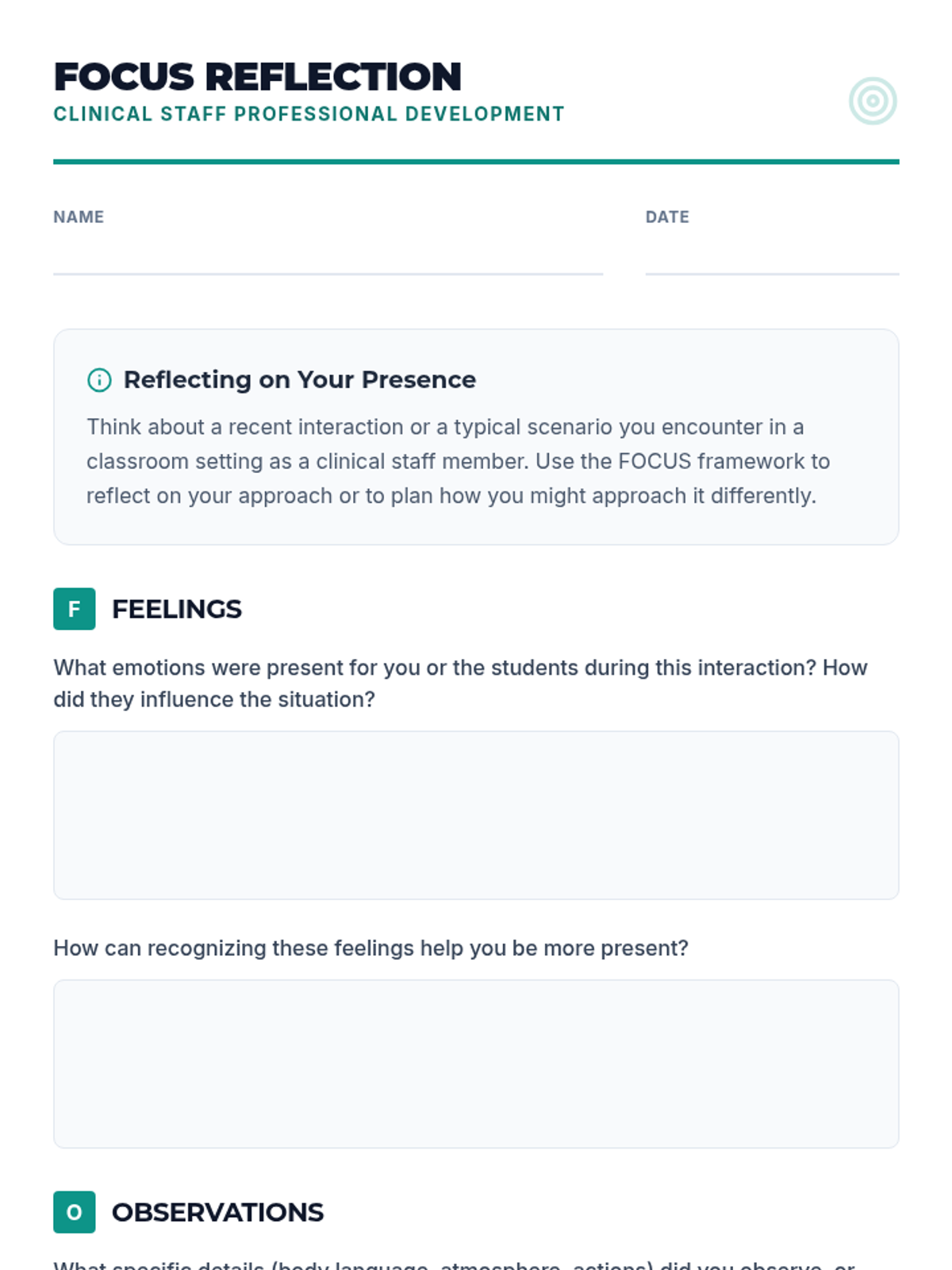Click the question about emotions present
The image size is (952, 1270).
click(x=460, y=683)
